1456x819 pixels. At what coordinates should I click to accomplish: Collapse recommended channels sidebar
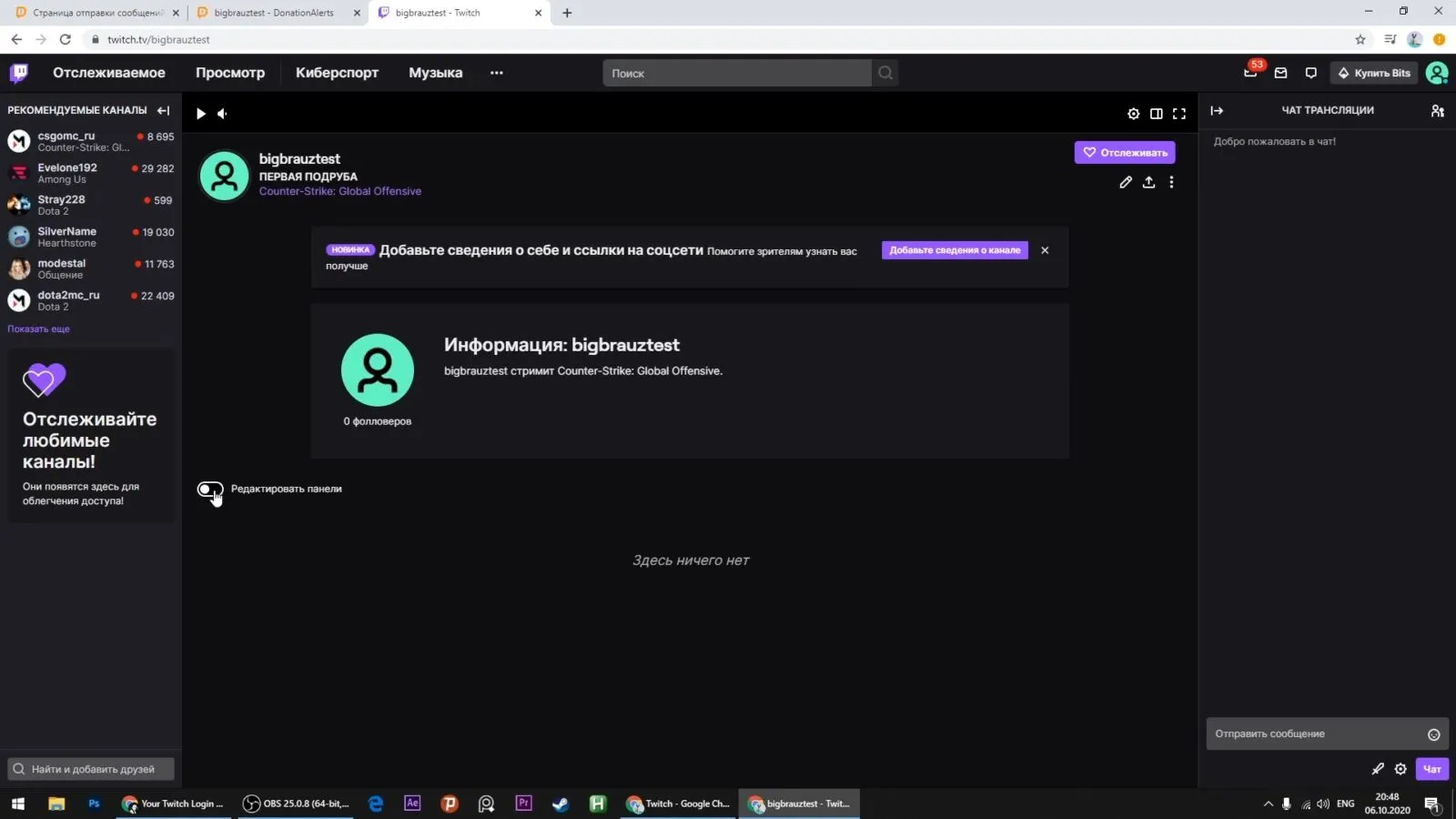pos(163,110)
